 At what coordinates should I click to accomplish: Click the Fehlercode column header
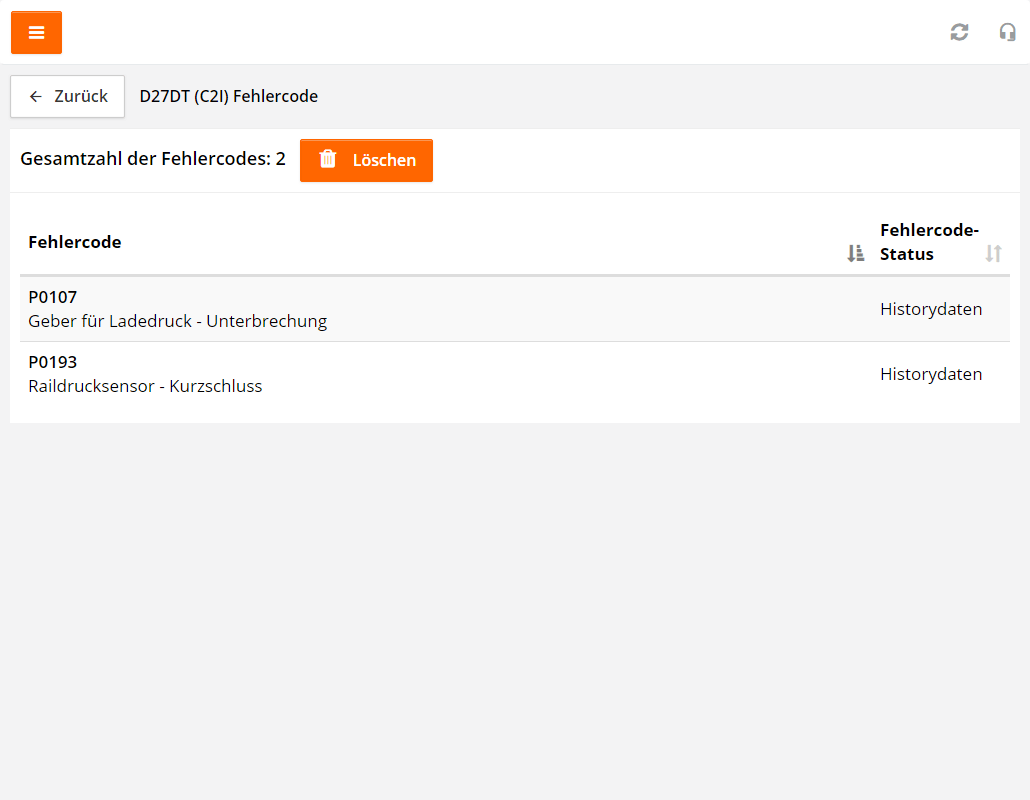(x=75, y=242)
